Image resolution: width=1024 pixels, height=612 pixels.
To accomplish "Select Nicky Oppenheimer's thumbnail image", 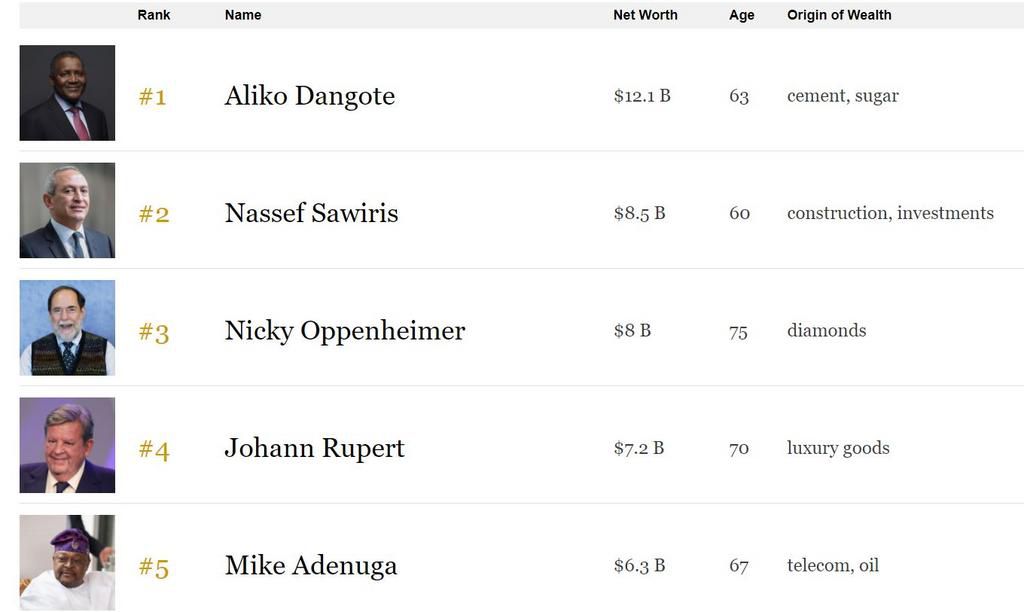I will coord(67,328).
